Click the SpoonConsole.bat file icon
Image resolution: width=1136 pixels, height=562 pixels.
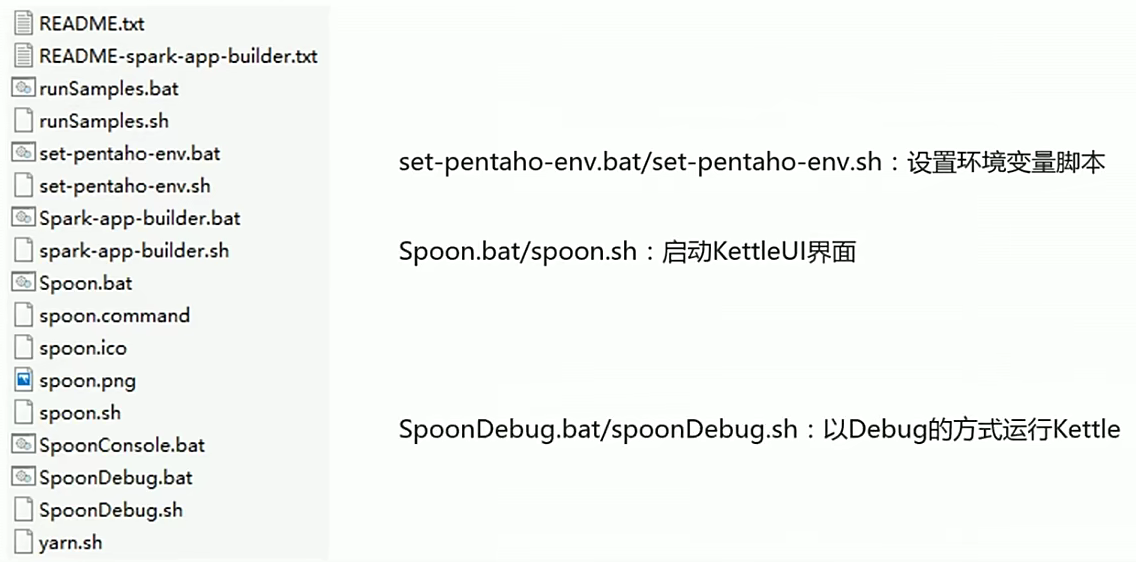pos(24,444)
